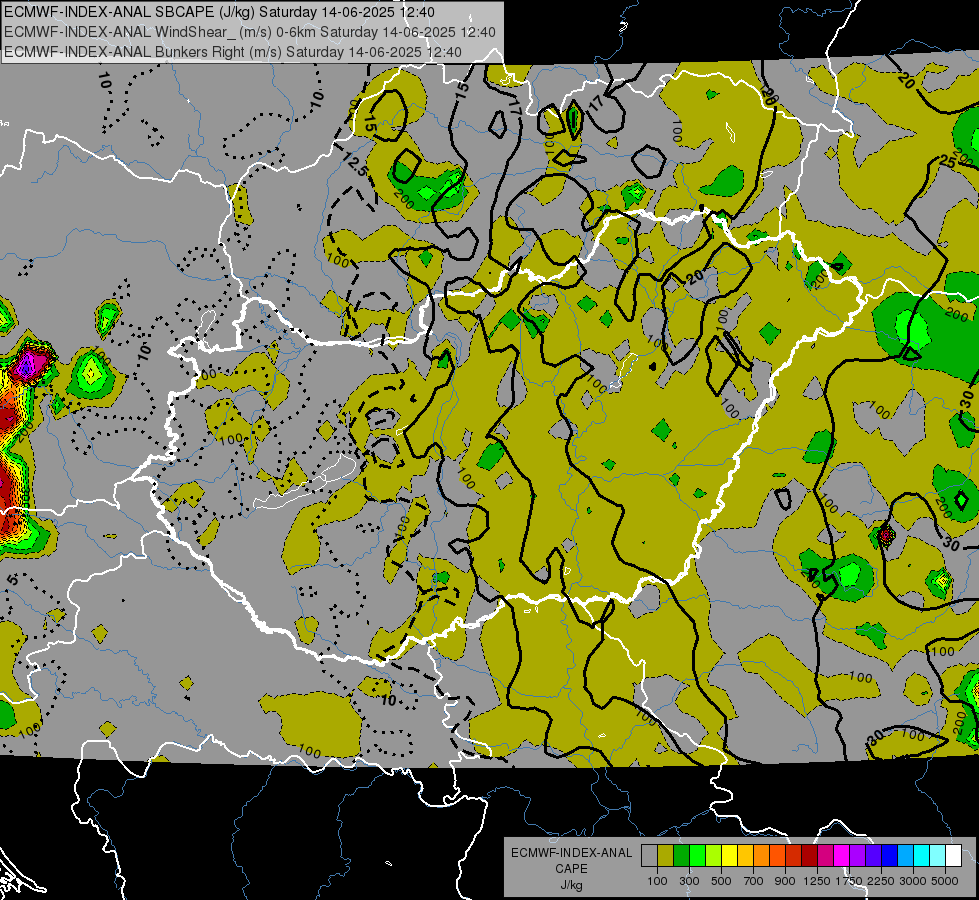Click the legend label 500
979x900 pixels.
(x=721, y=881)
